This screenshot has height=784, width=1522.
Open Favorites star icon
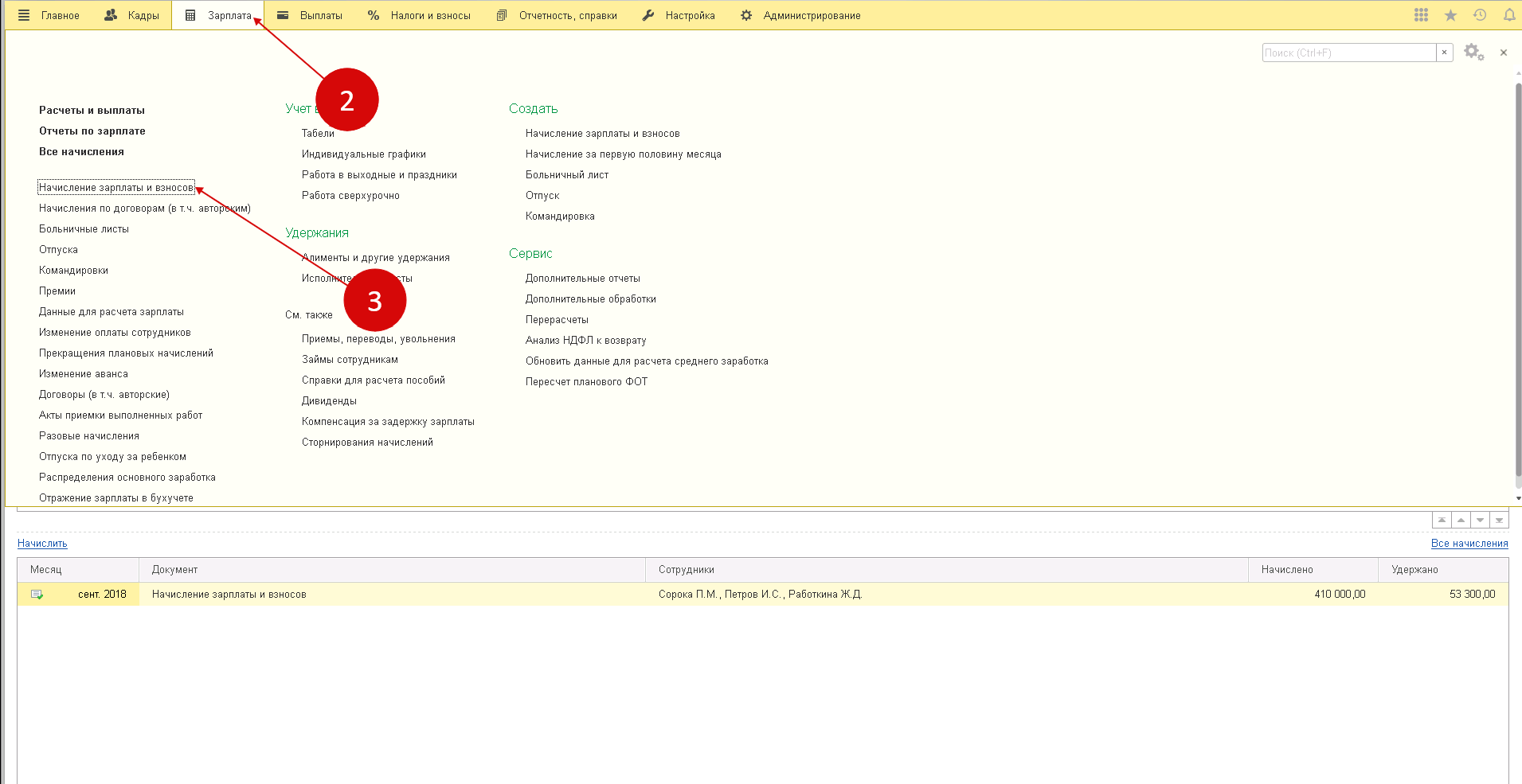click(x=1450, y=15)
